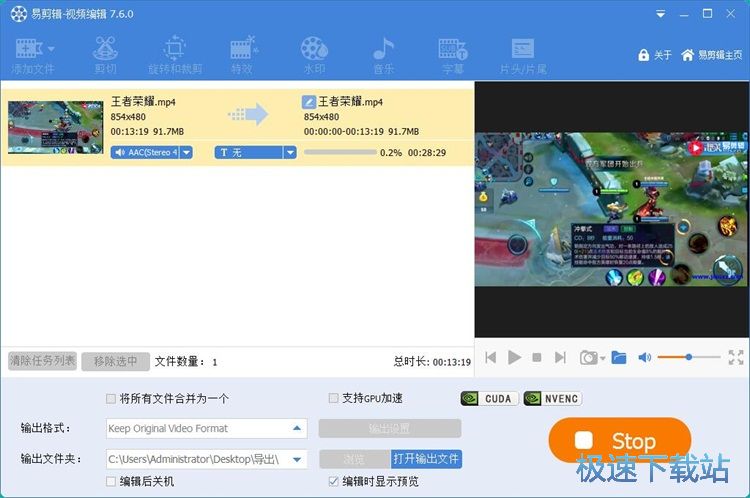The height and width of the screenshot is (498, 750).
Task: Click the blue conversion arrow between files
Action: (x=248, y=114)
